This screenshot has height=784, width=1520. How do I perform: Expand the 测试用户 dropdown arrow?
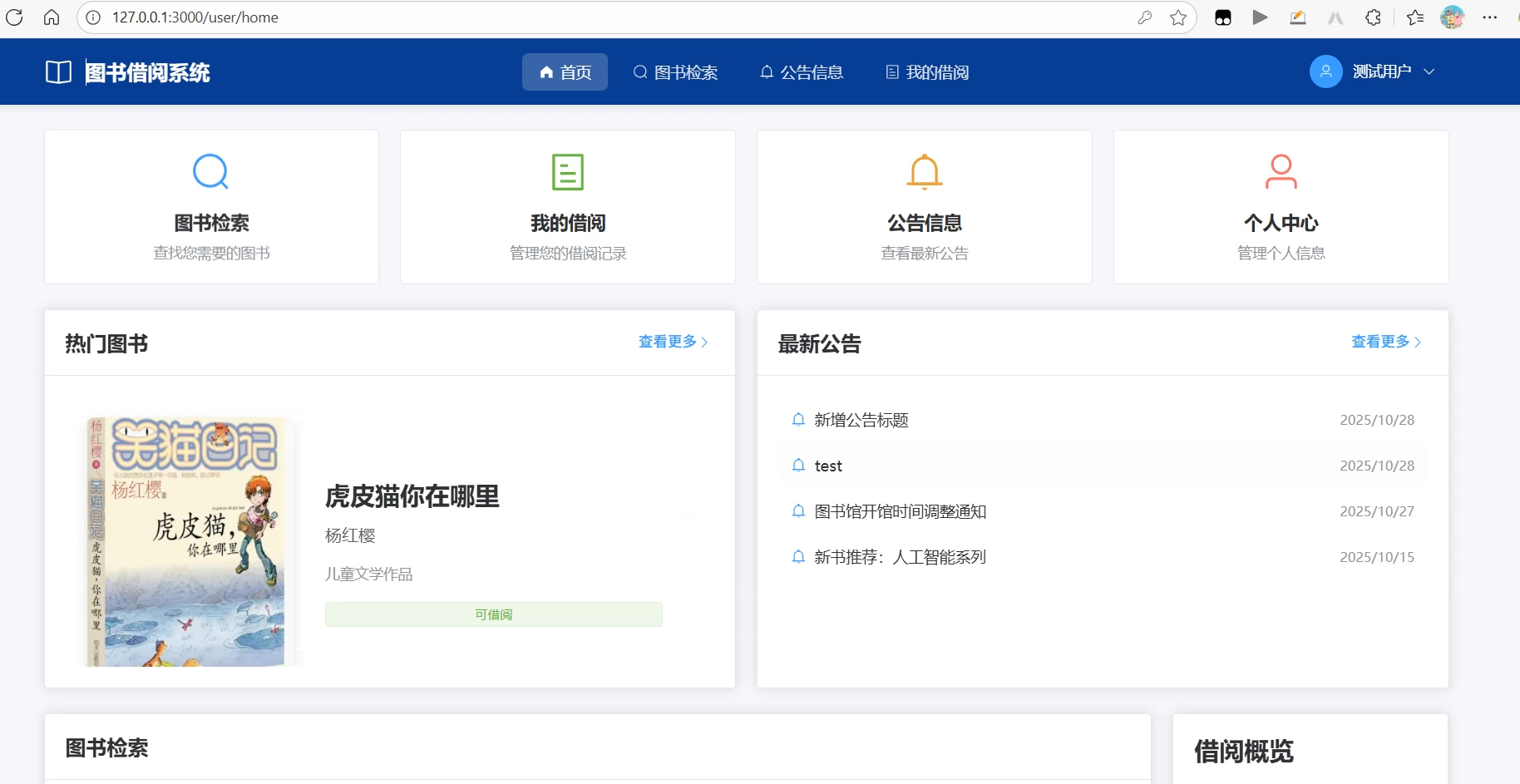[1429, 71]
